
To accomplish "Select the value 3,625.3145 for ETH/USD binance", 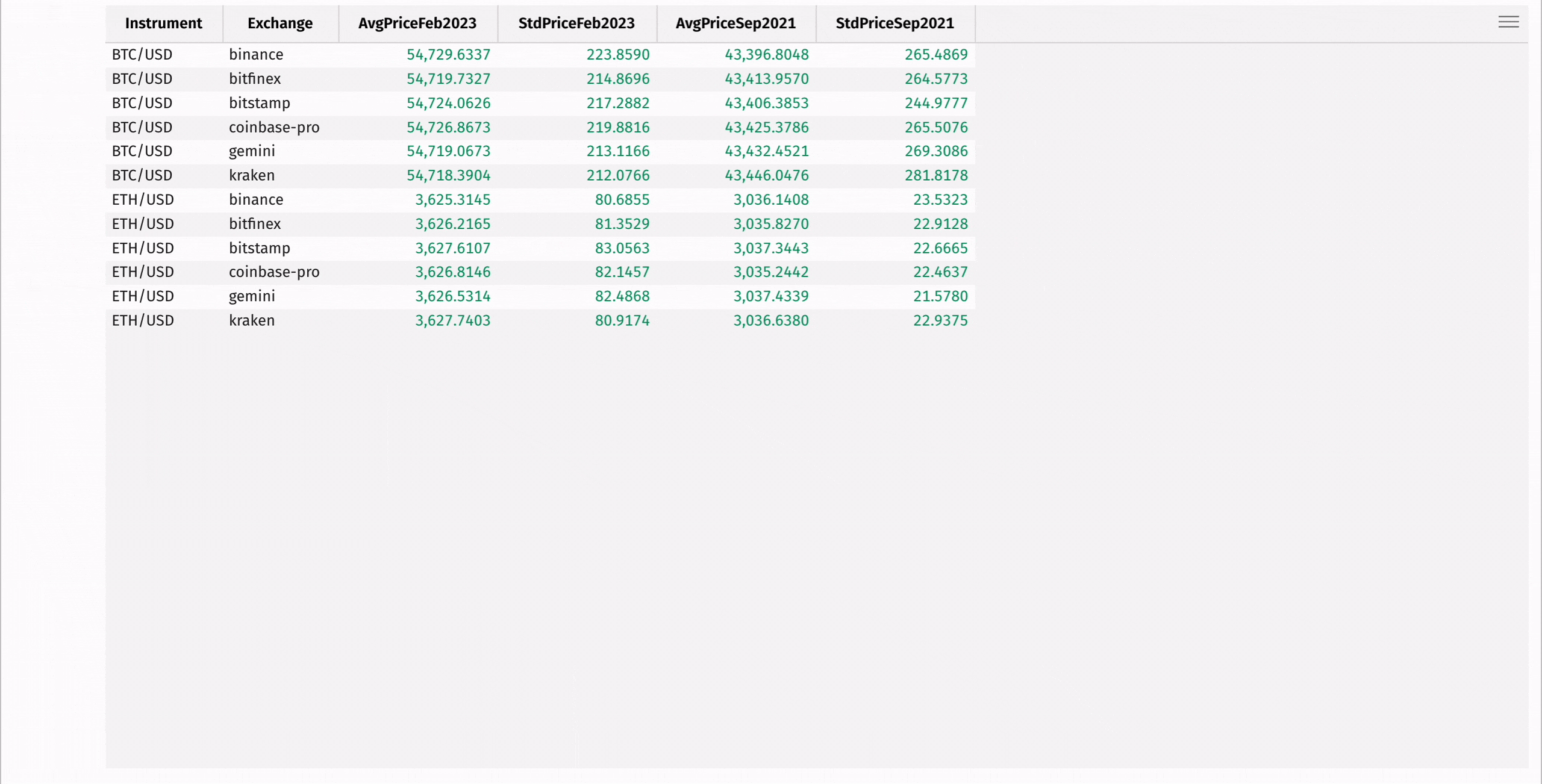I will [x=453, y=199].
